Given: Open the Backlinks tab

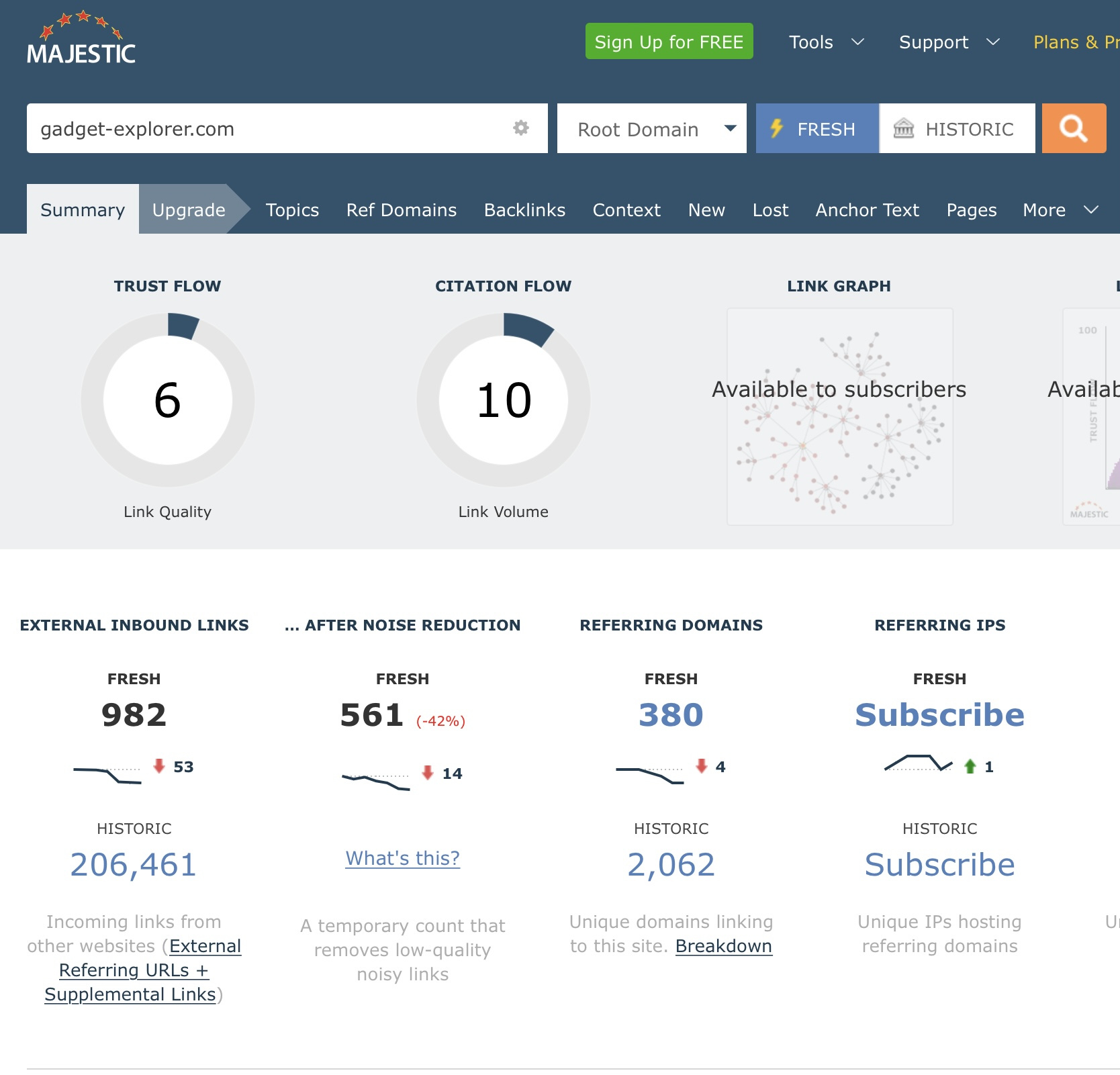Looking at the screenshot, I should coord(524,210).
